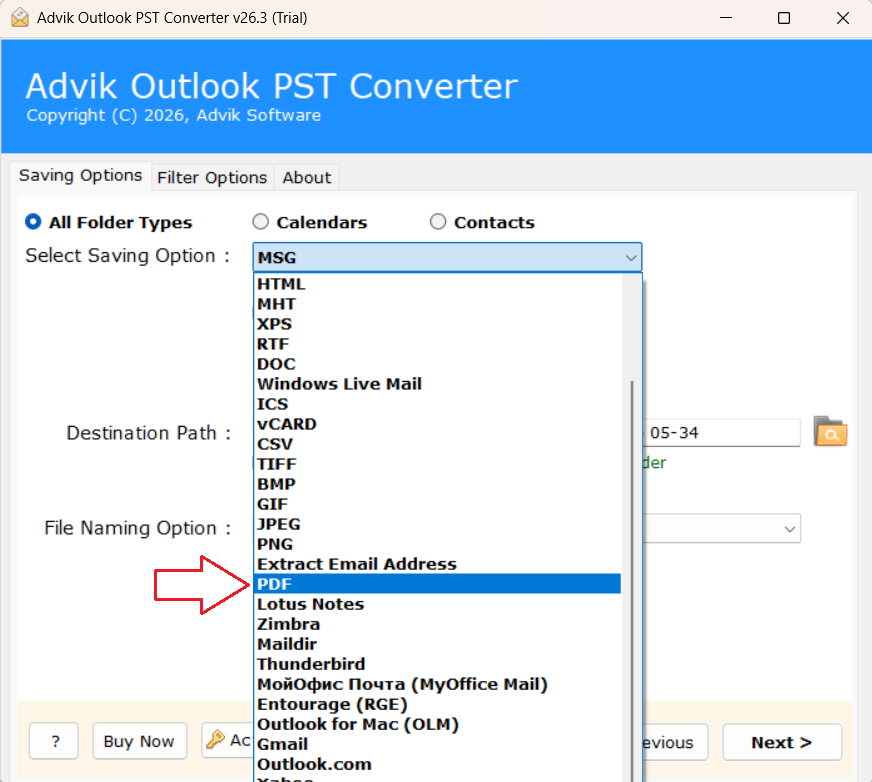Select JPEG as saving format

[437, 524]
